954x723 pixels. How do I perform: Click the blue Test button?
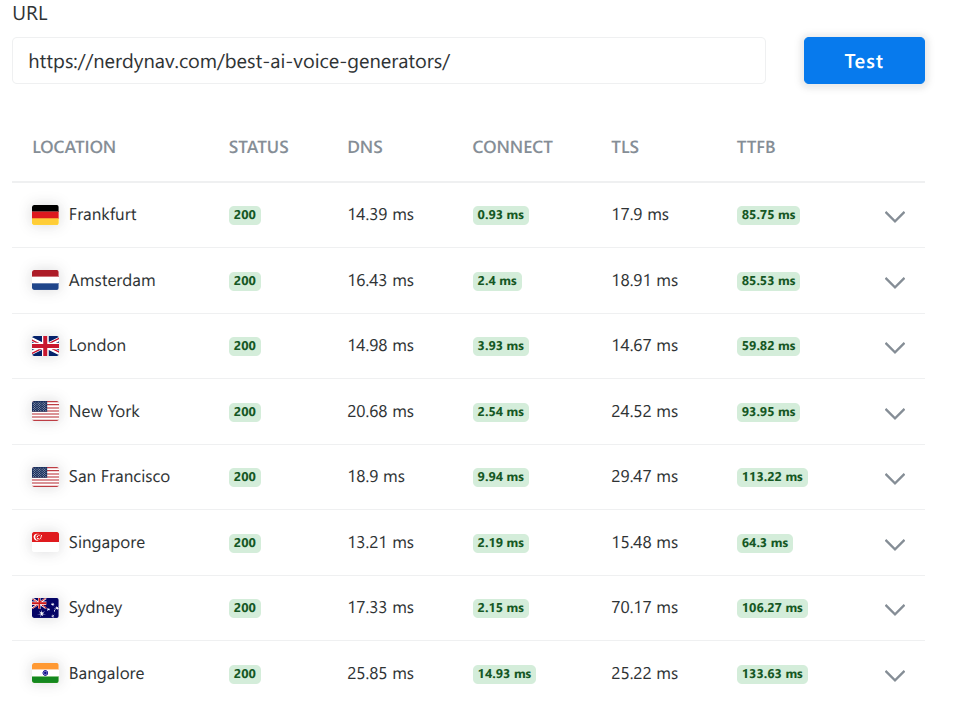coord(863,61)
